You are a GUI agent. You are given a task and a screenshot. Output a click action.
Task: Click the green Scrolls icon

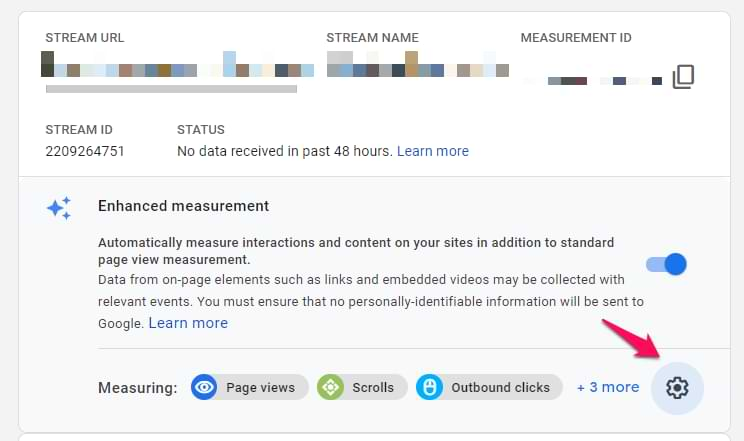tap(330, 387)
